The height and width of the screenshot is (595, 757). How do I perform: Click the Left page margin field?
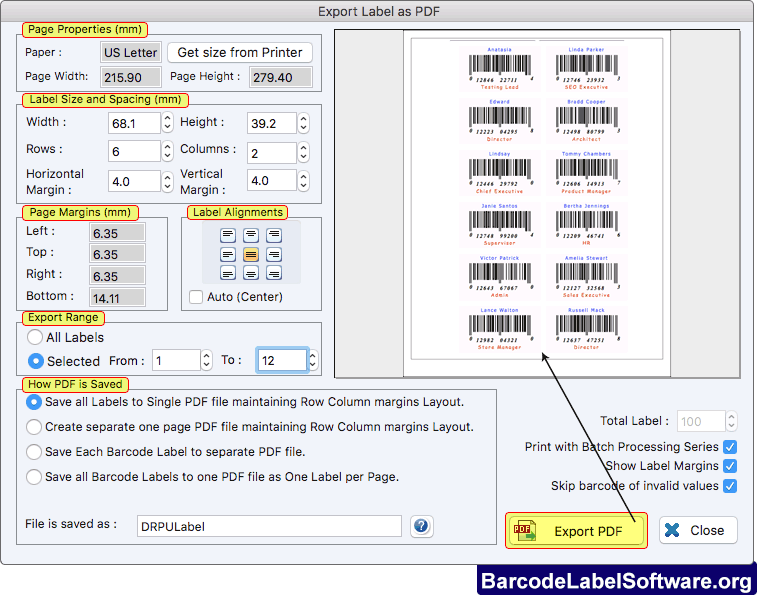117,233
